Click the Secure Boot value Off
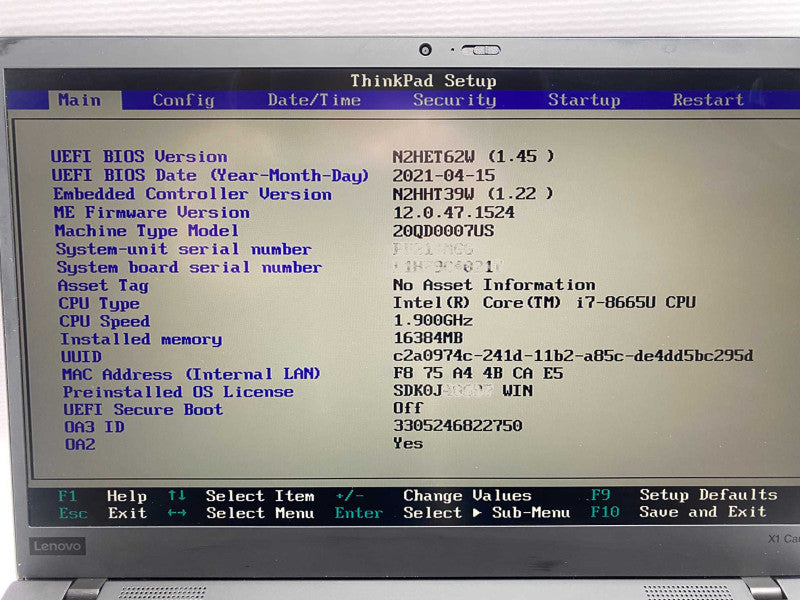 [x=408, y=408]
